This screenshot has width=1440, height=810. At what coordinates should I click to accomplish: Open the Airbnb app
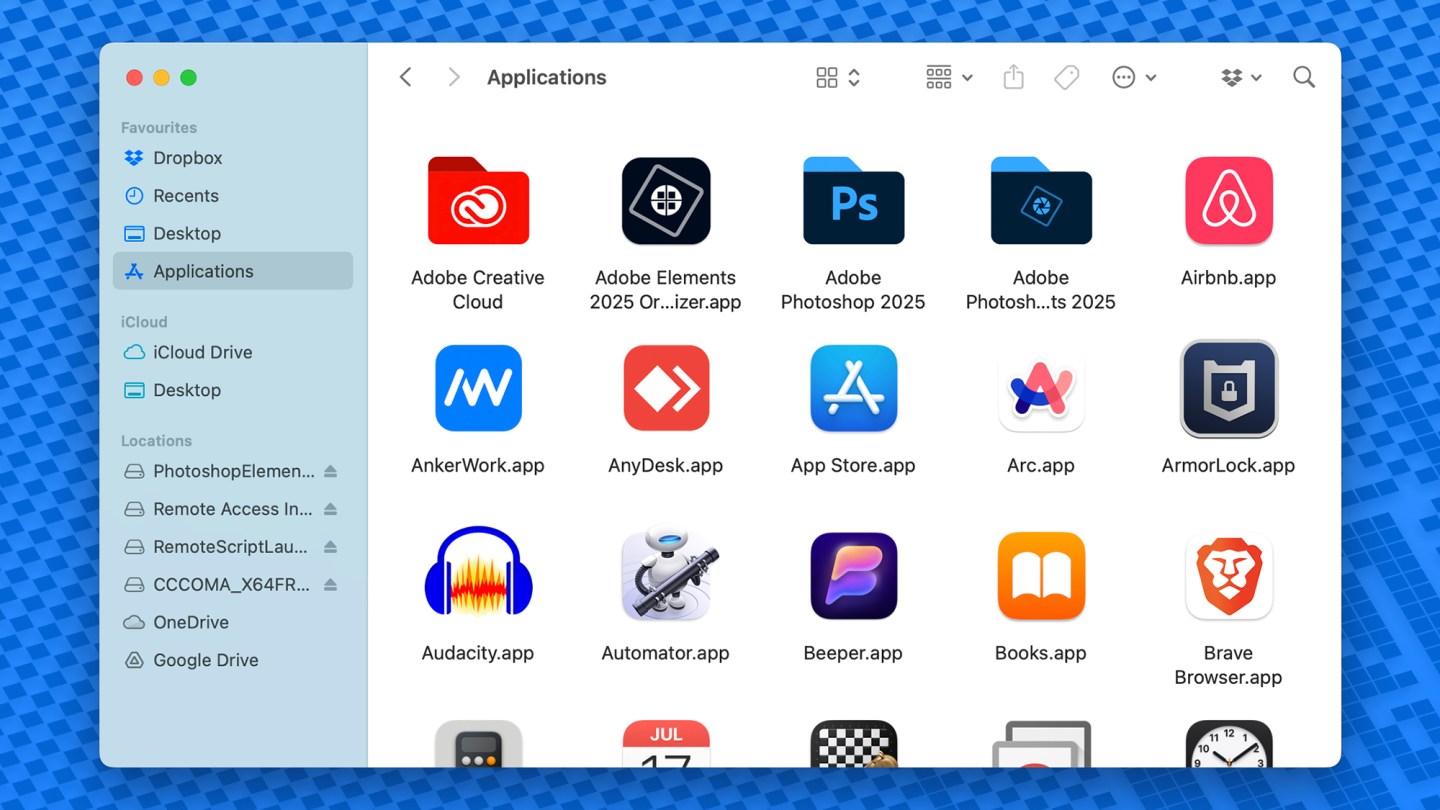point(1228,200)
